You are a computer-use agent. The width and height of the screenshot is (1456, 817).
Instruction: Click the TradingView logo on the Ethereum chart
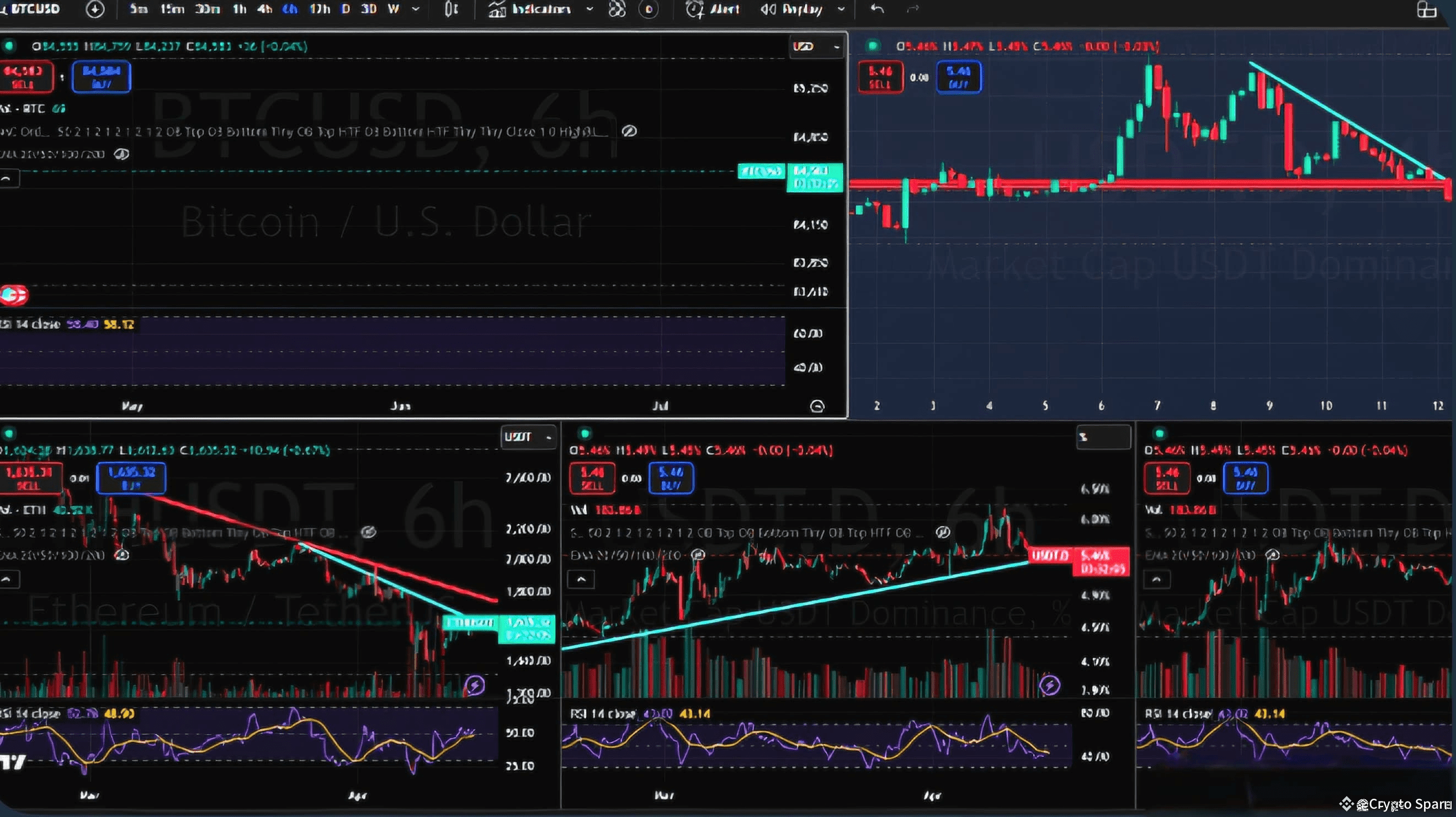13,762
